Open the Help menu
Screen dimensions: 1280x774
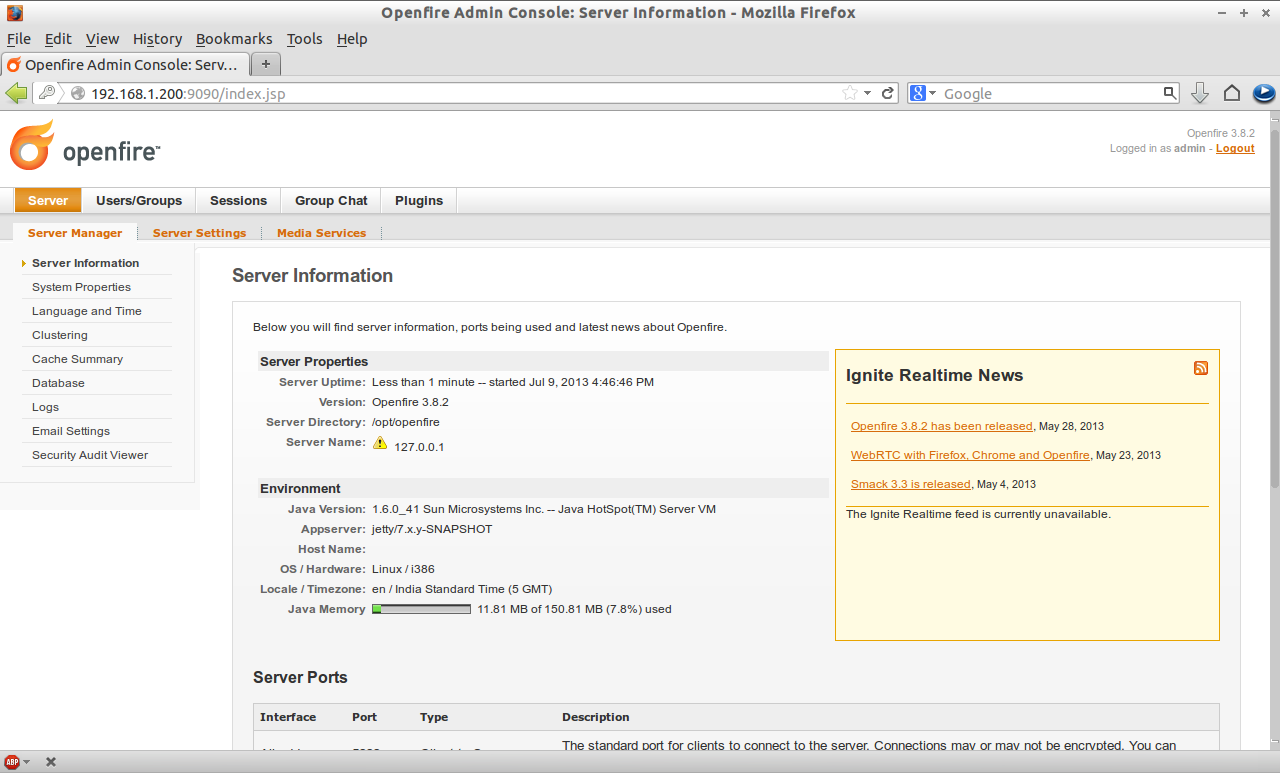click(352, 39)
